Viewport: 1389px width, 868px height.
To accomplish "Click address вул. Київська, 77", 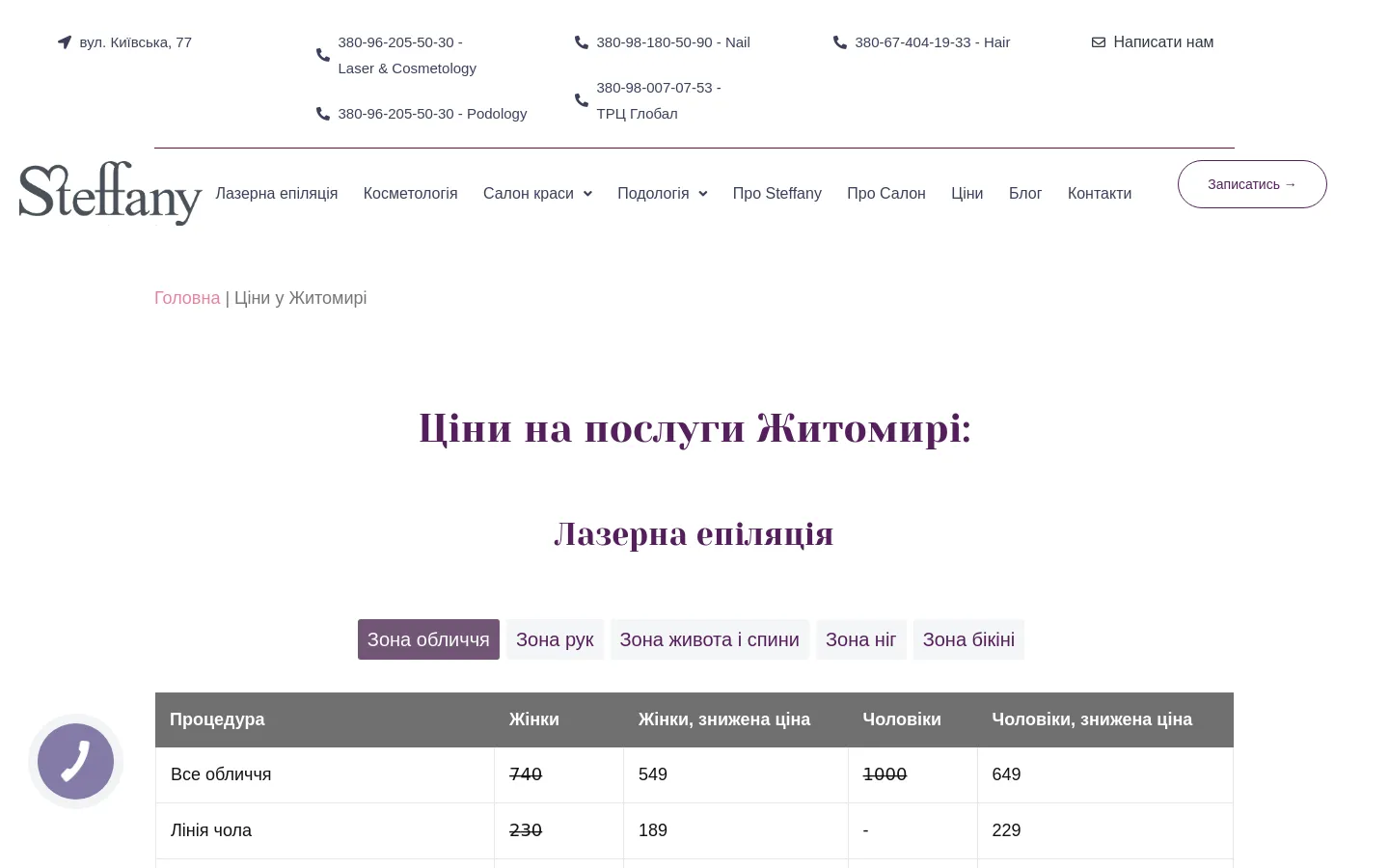I will 136,42.
